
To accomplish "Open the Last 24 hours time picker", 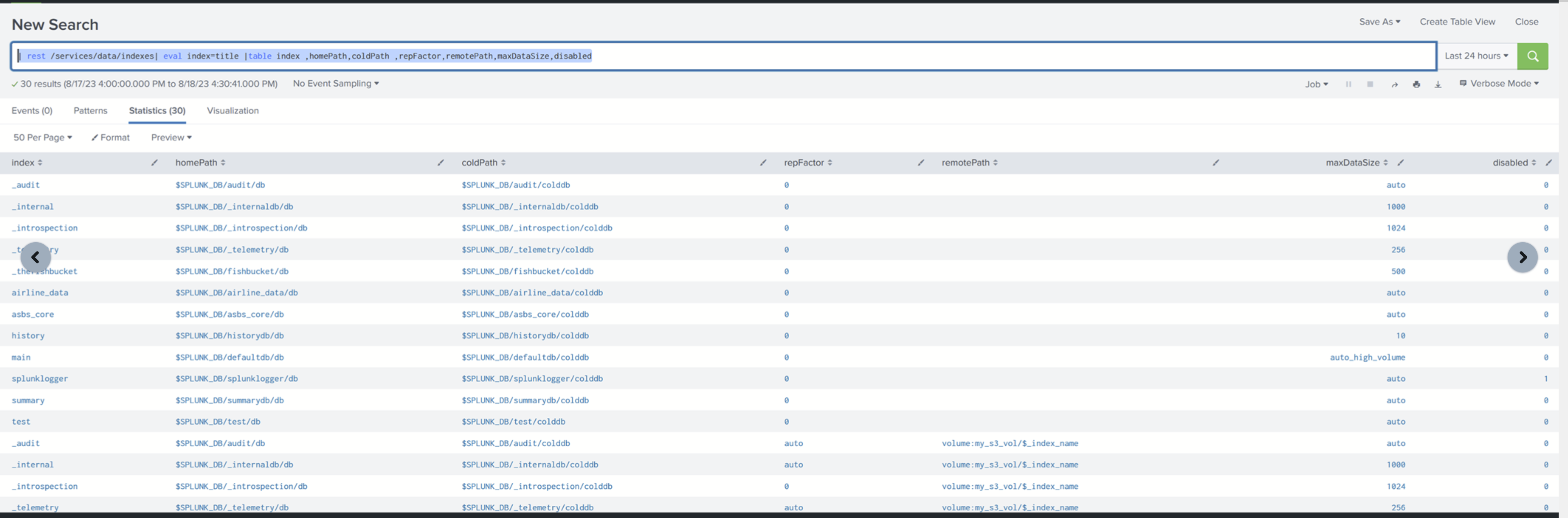I will click(x=1476, y=56).
